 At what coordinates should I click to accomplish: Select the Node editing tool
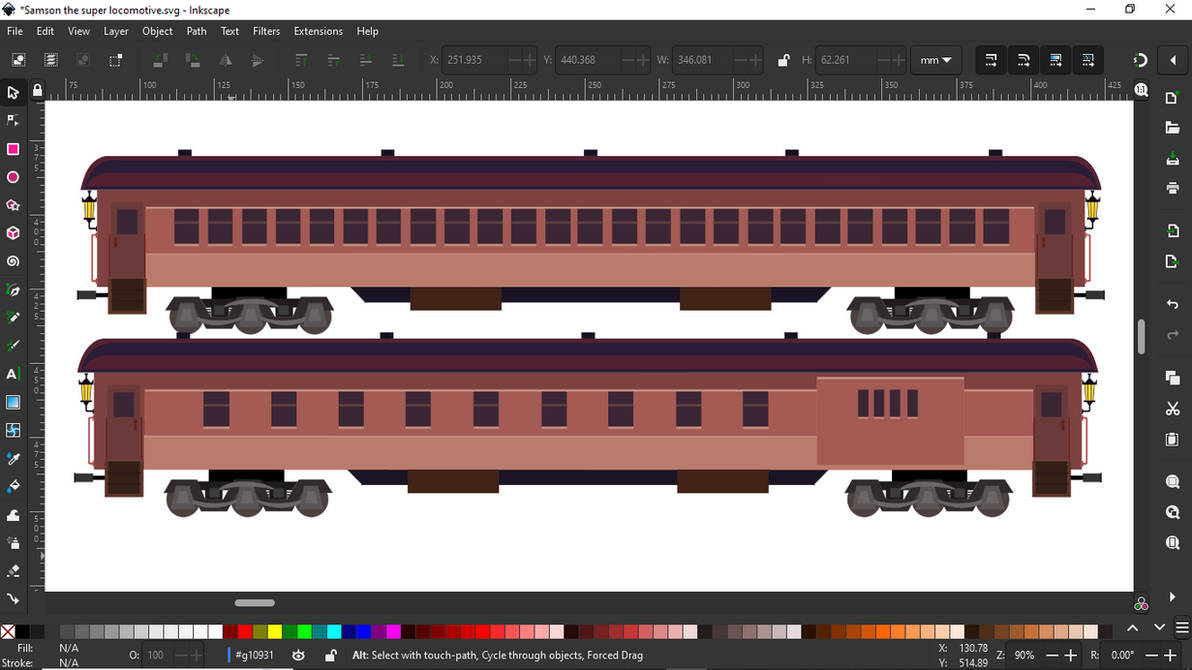(x=13, y=120)
